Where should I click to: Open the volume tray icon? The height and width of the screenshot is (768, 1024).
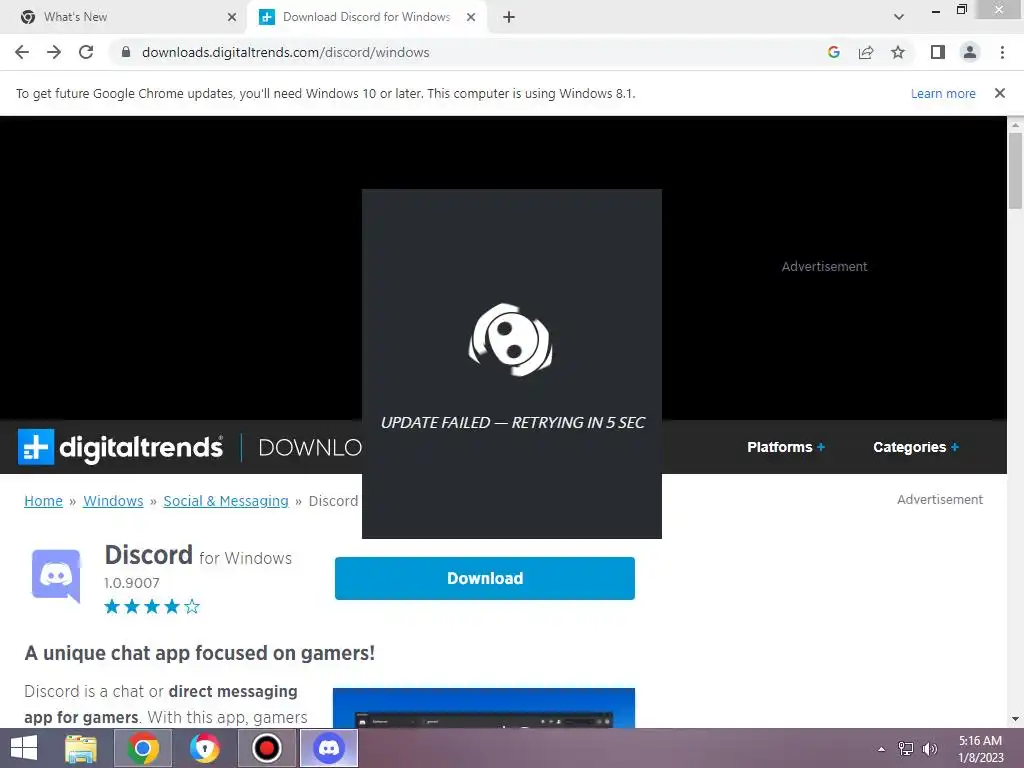[x=930, y=749]
